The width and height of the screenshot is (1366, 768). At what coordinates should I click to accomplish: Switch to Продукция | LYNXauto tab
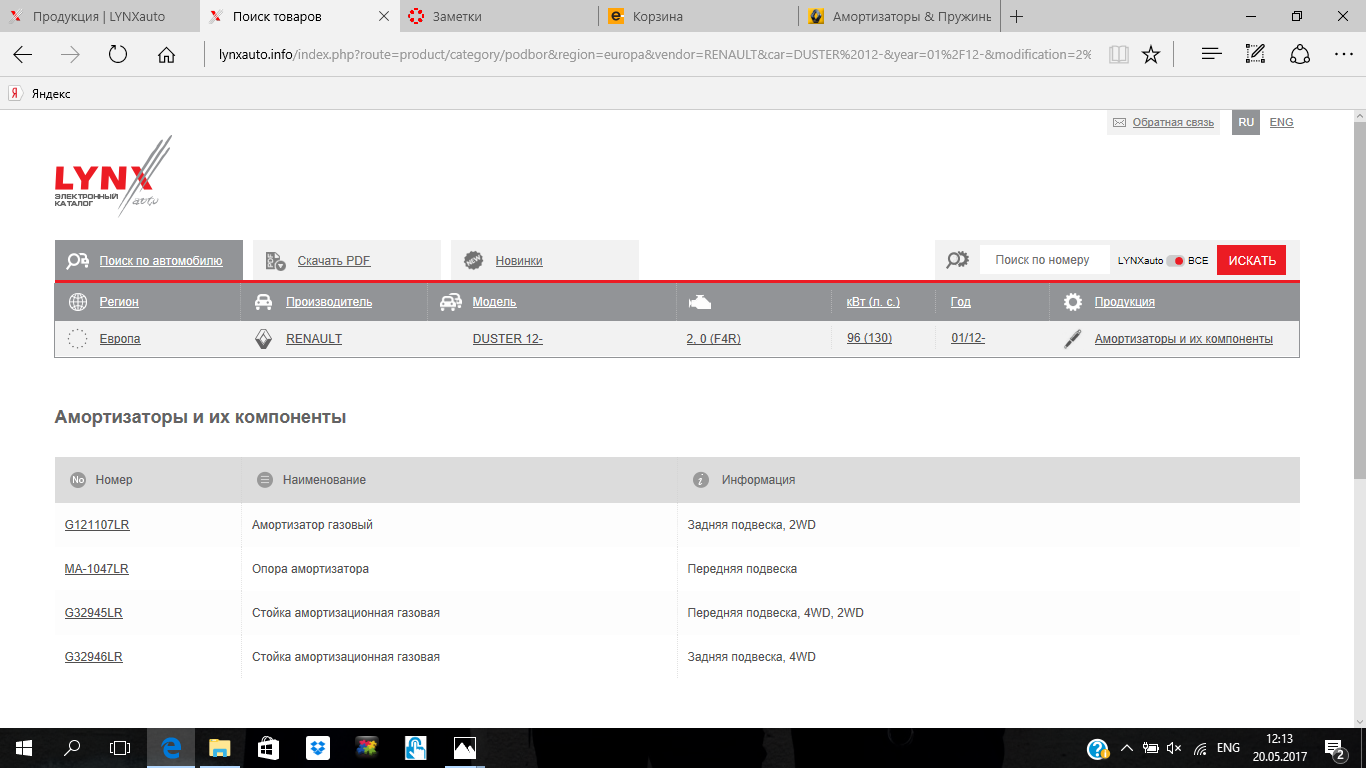98,17
